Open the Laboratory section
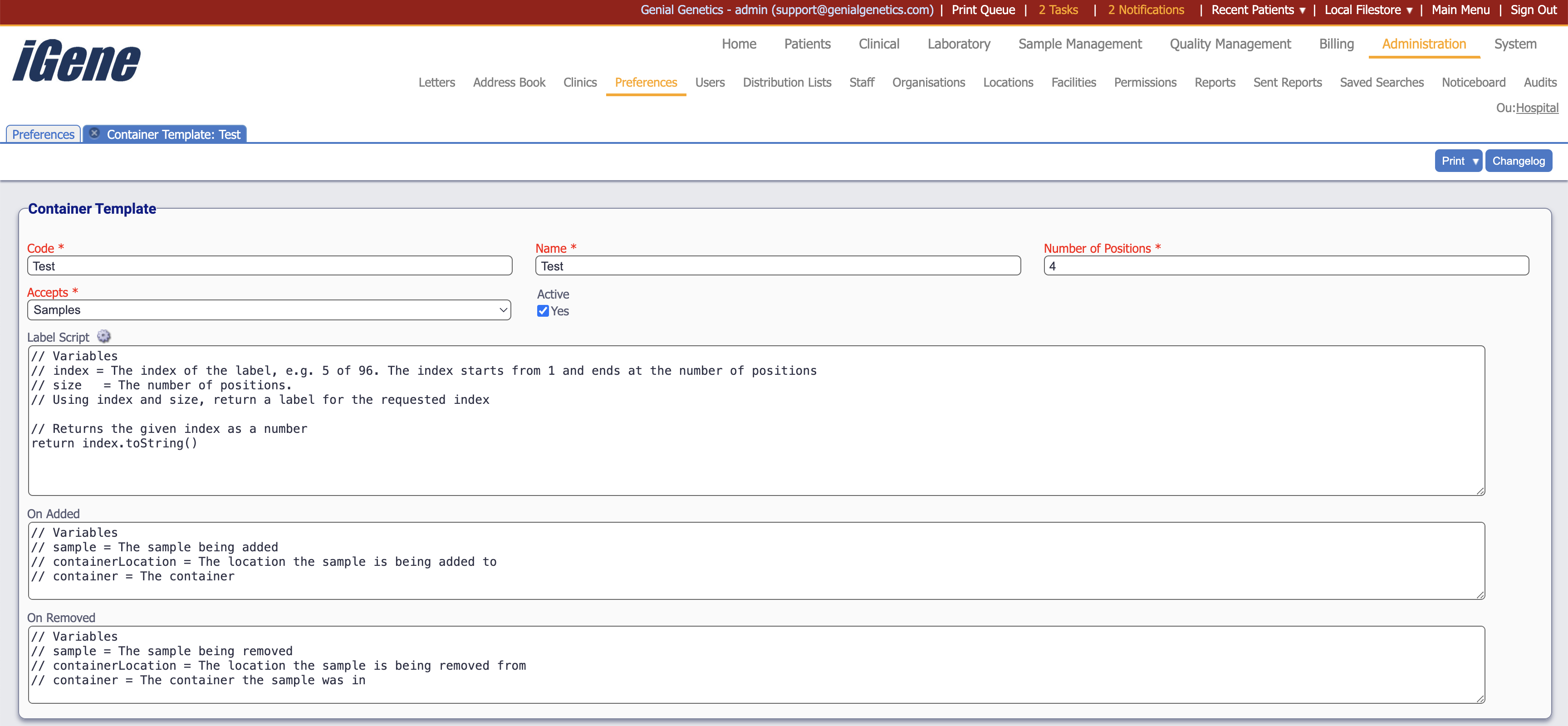The width and height of the screenshot is (1568, 726). point(959,44)
